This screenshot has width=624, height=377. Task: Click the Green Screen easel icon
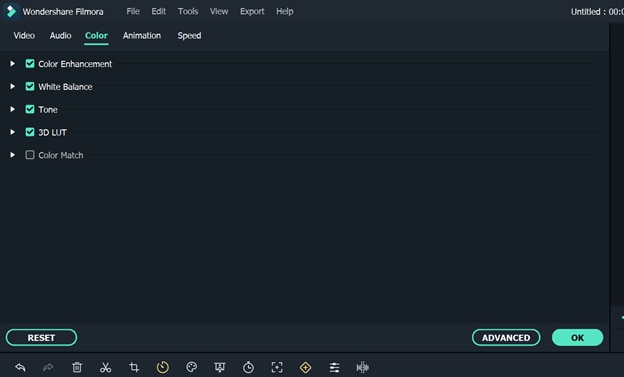220,367
